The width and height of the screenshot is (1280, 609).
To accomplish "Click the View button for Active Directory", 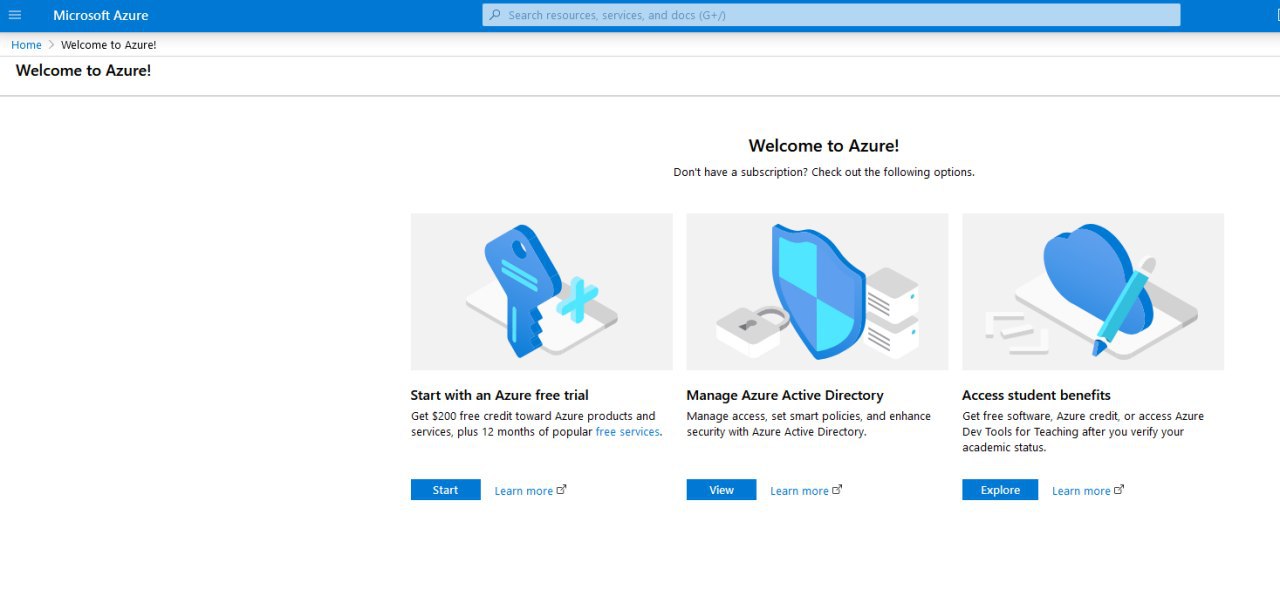I will 721,490.
